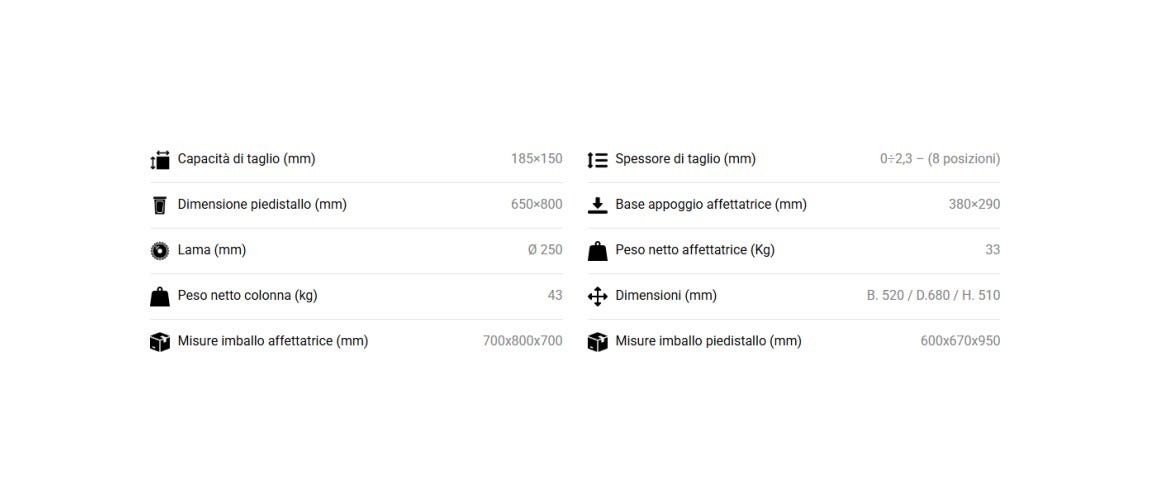
Task: Click the Base appoggio affettatrice (mm) label
Action: coord(711,204)
